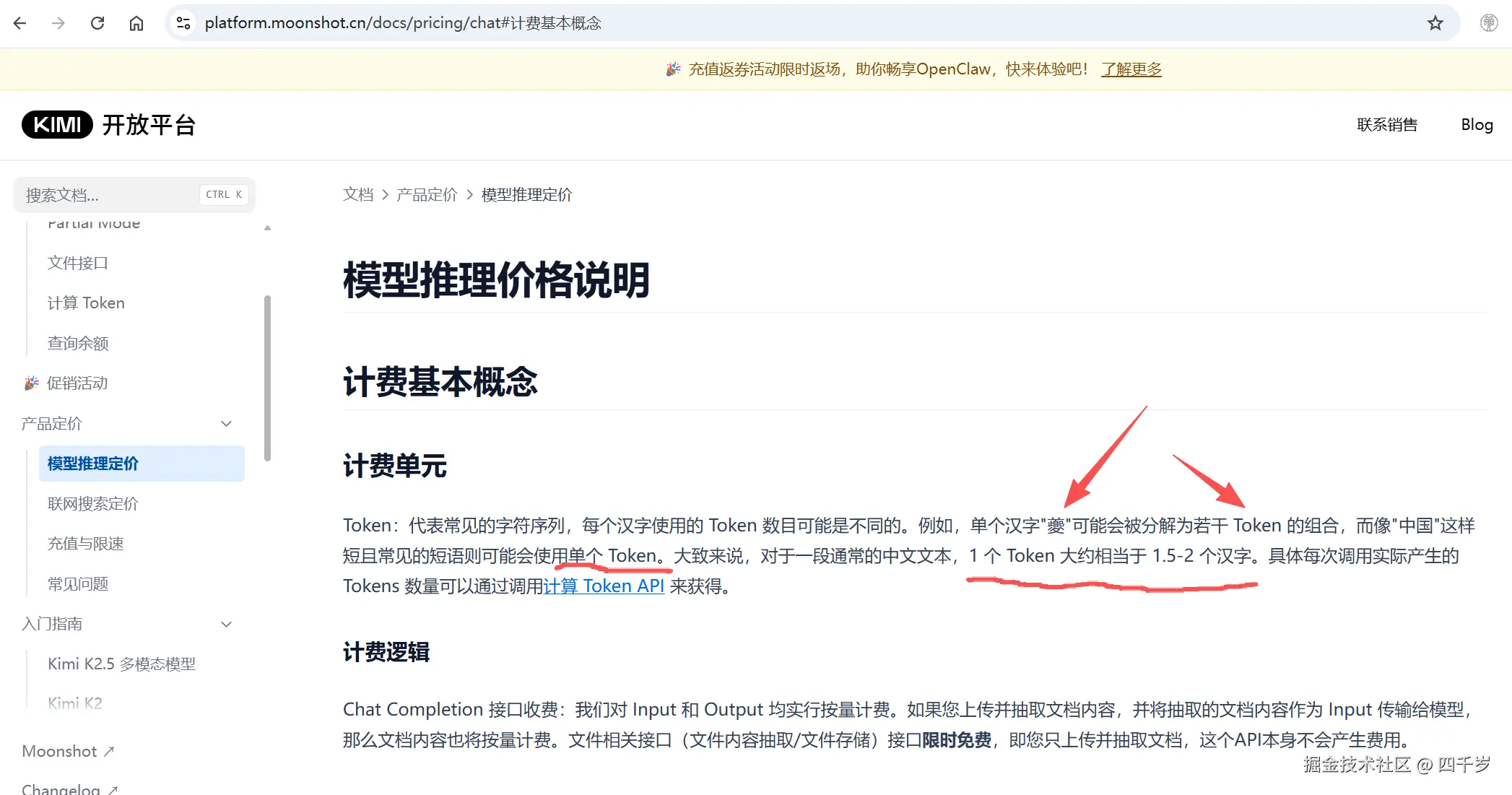Open the Blog page
The image size is (1512, 795).
coord(1477,124)
